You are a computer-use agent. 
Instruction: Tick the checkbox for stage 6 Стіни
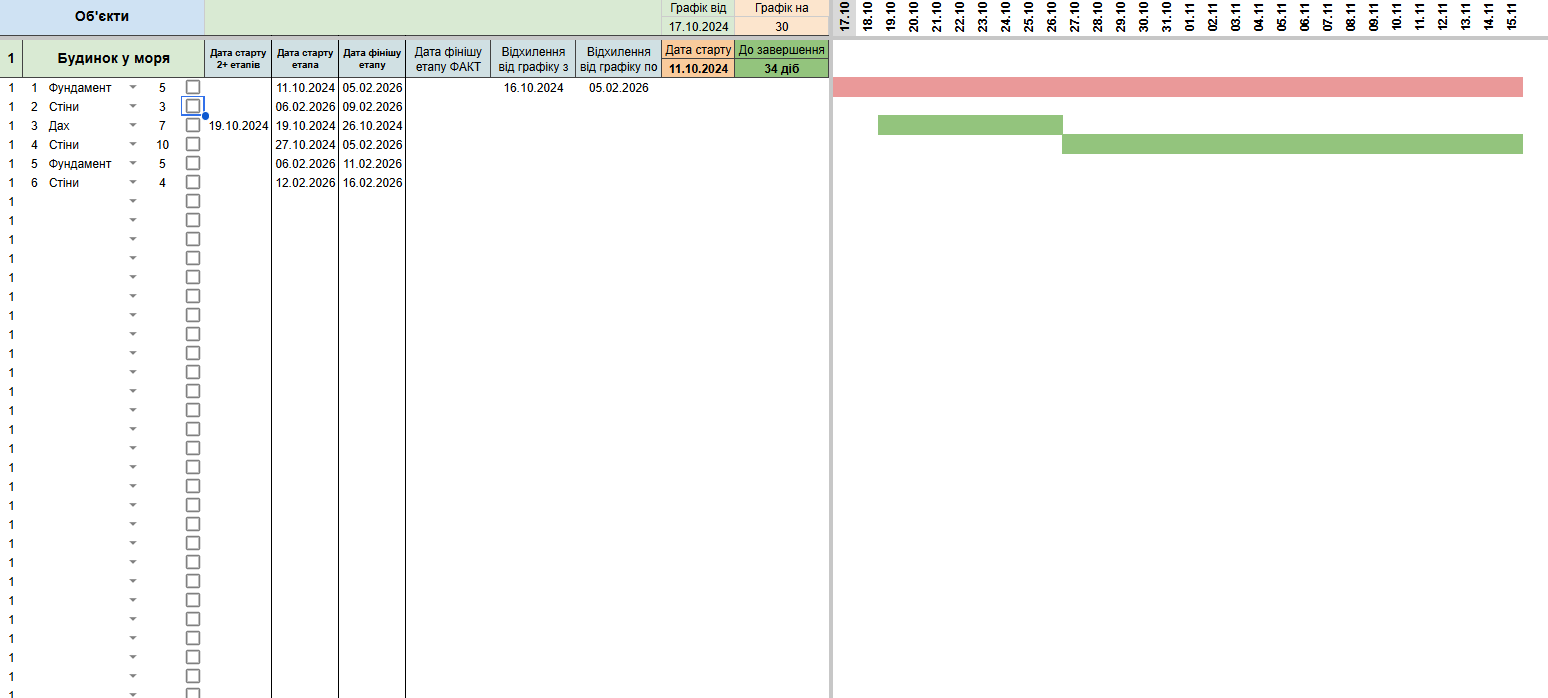[x=193, y=182]
